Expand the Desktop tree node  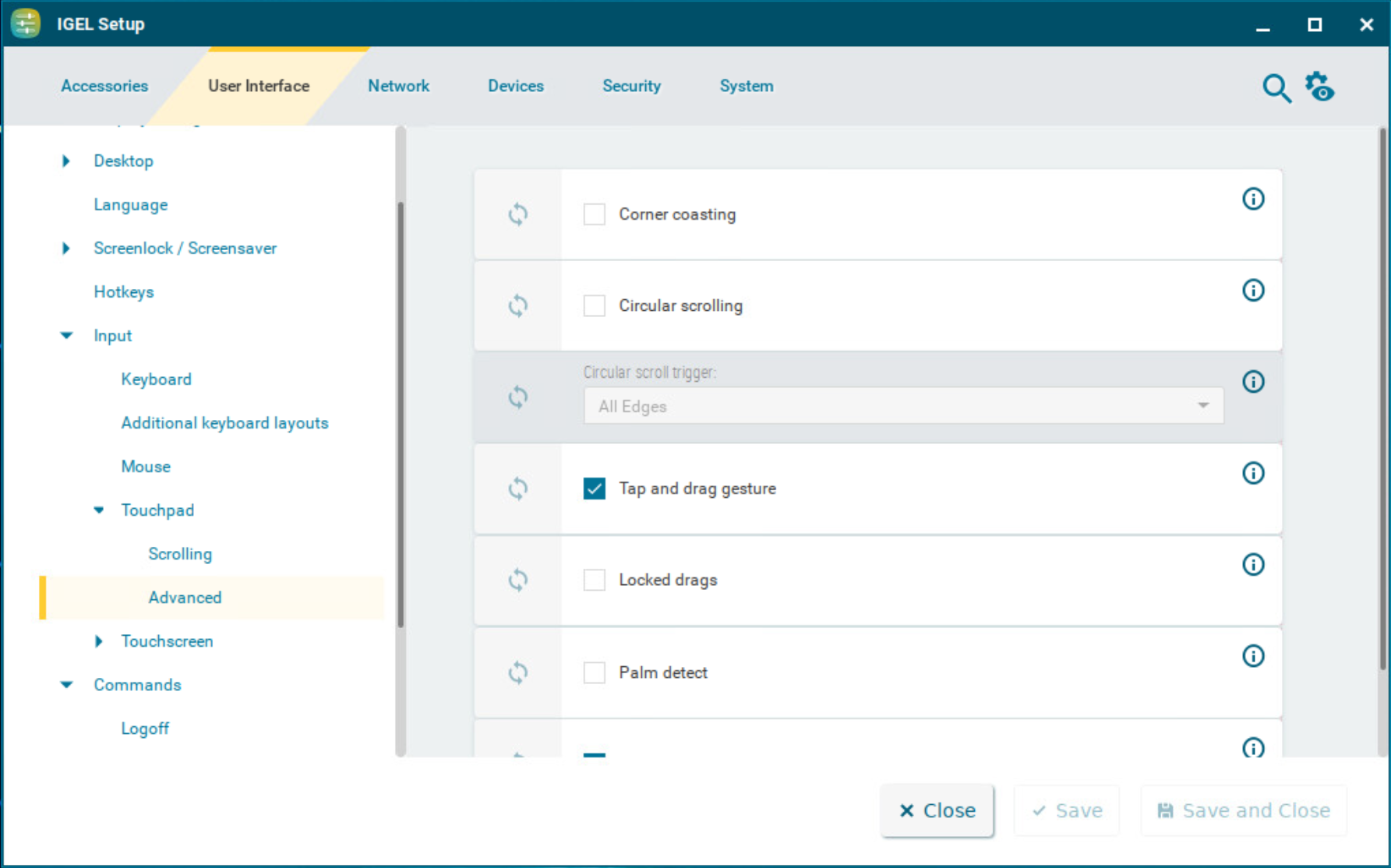(x=66, y=161)
